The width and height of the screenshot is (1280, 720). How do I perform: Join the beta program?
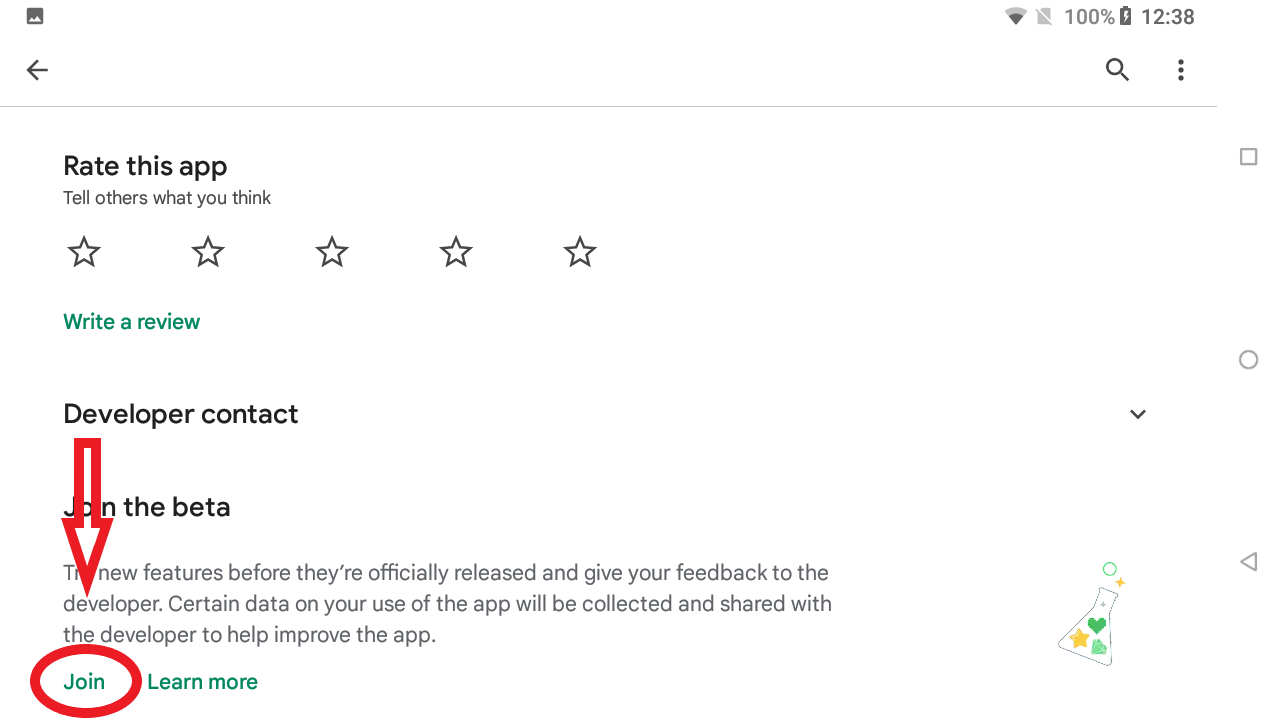[84, 682]
